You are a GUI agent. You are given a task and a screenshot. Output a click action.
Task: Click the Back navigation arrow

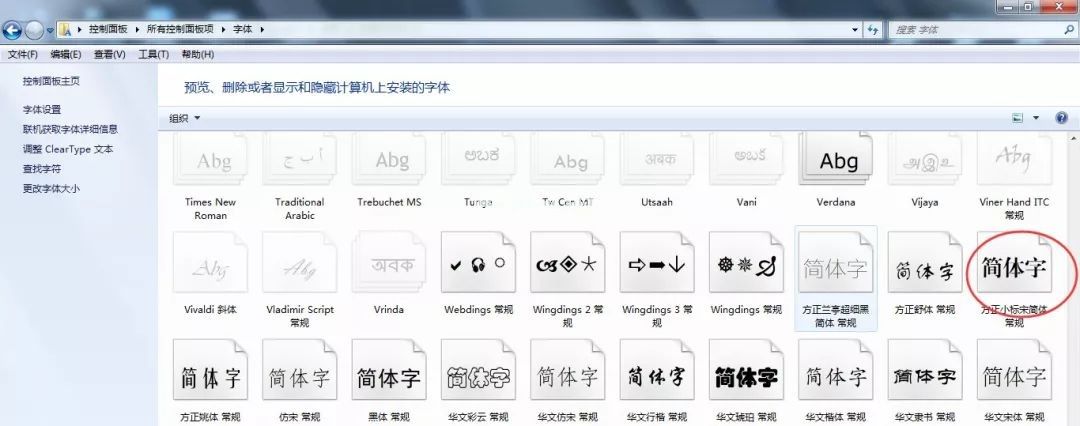[14, 30]
